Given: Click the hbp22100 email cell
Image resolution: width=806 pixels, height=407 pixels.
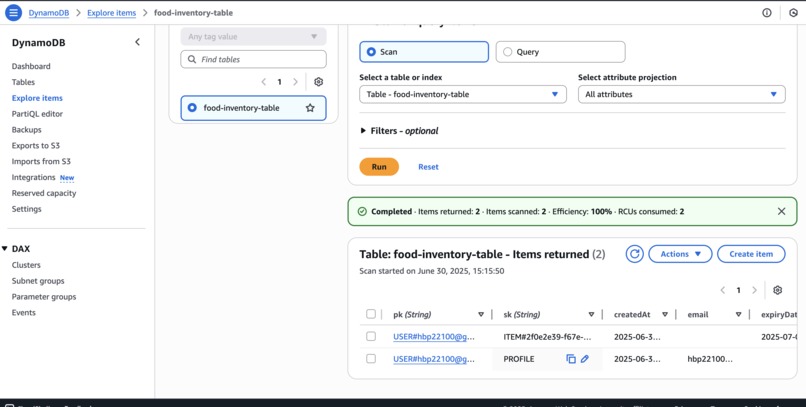Looking at the screenshot, I should [x=710, y=359].
